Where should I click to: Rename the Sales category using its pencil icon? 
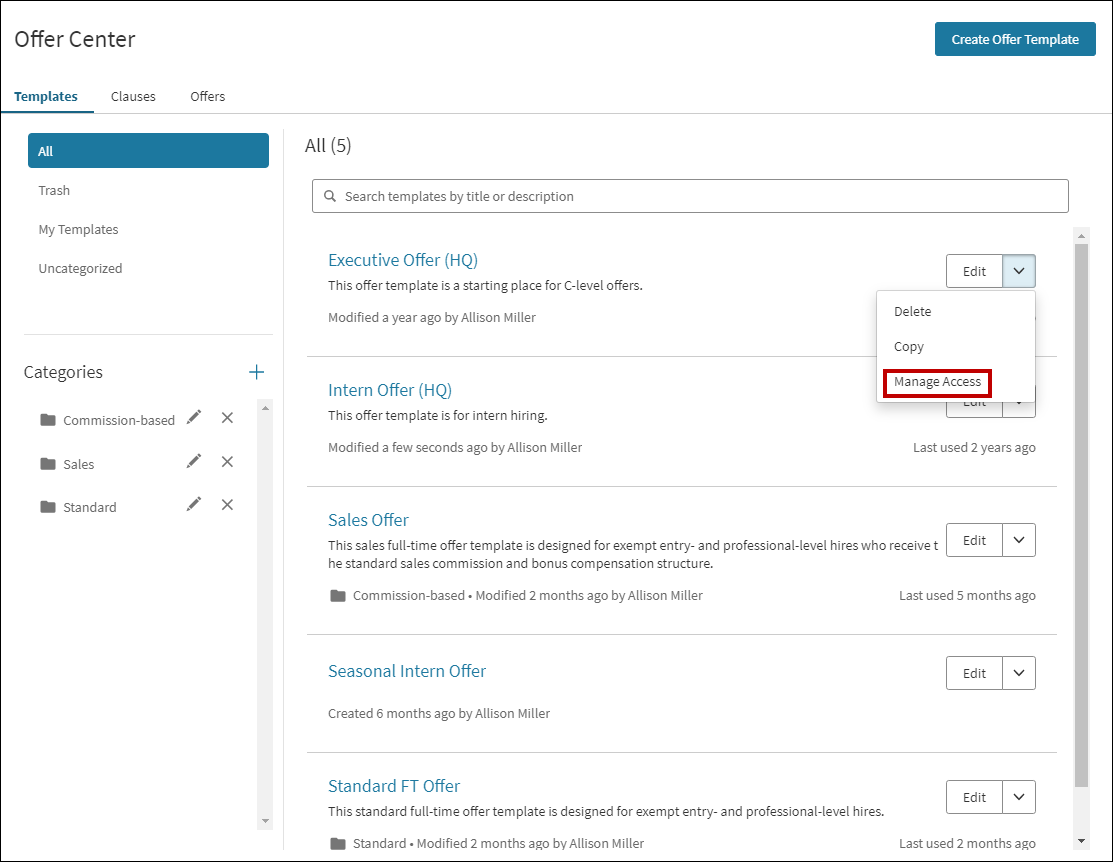coord(194,461)
